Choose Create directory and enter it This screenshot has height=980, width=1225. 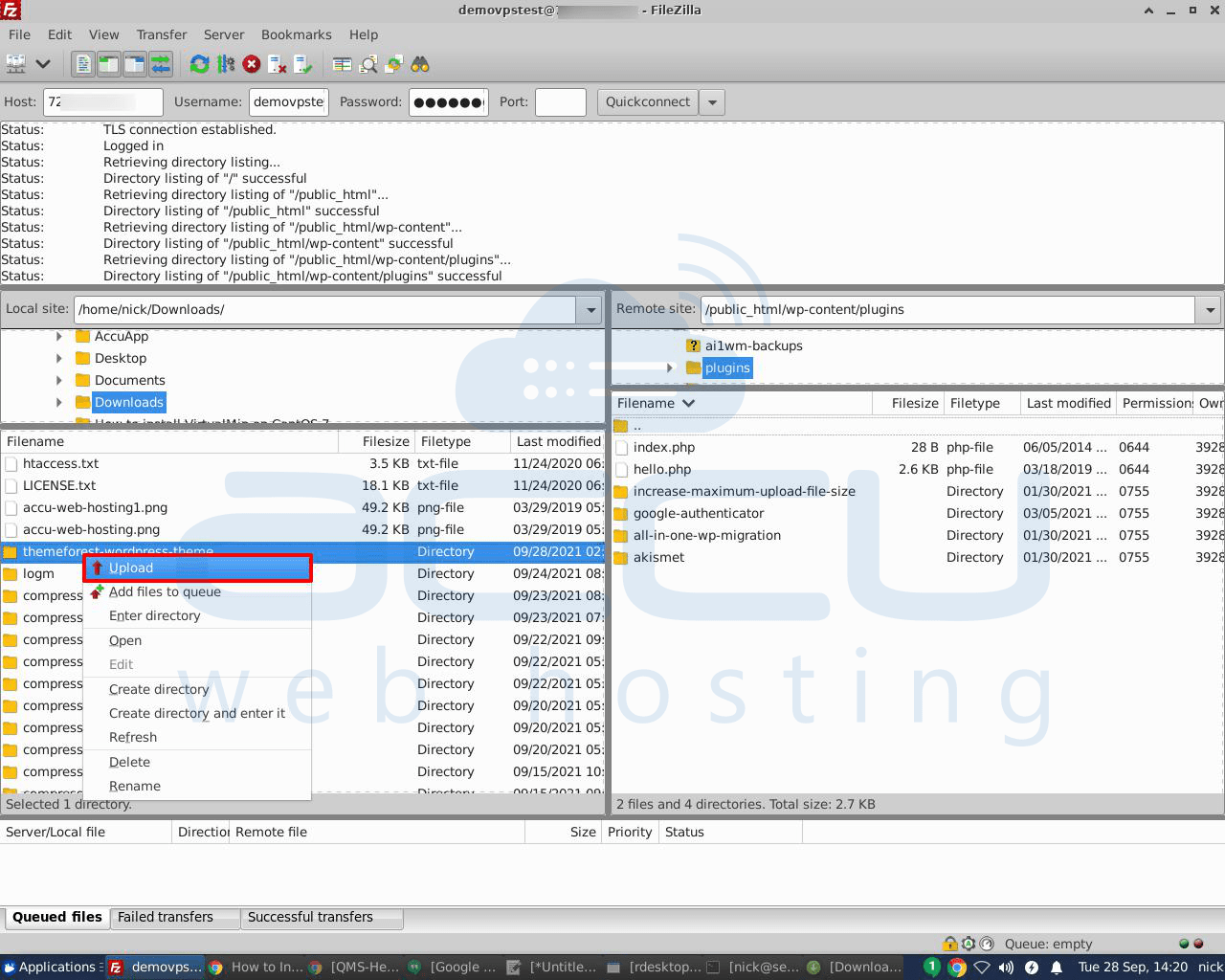click(197, 713)
